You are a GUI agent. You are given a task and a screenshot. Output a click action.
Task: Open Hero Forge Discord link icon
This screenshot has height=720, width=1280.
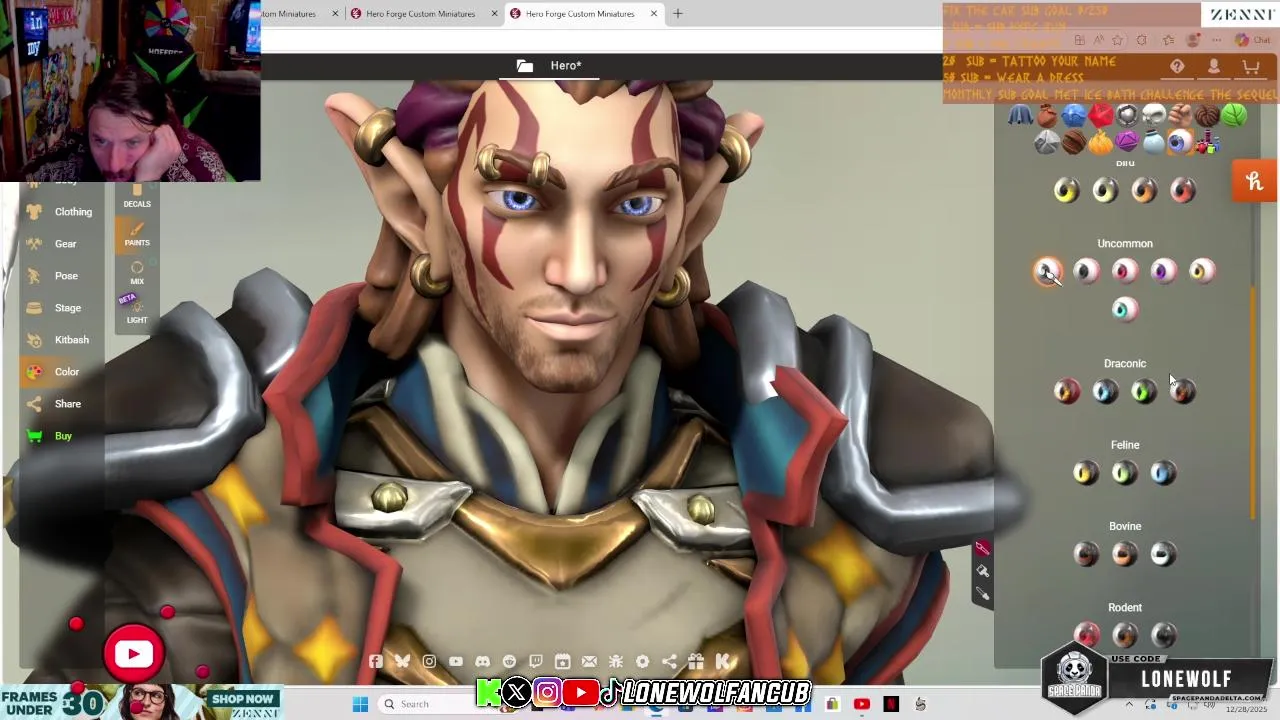[x=483, y=661]
